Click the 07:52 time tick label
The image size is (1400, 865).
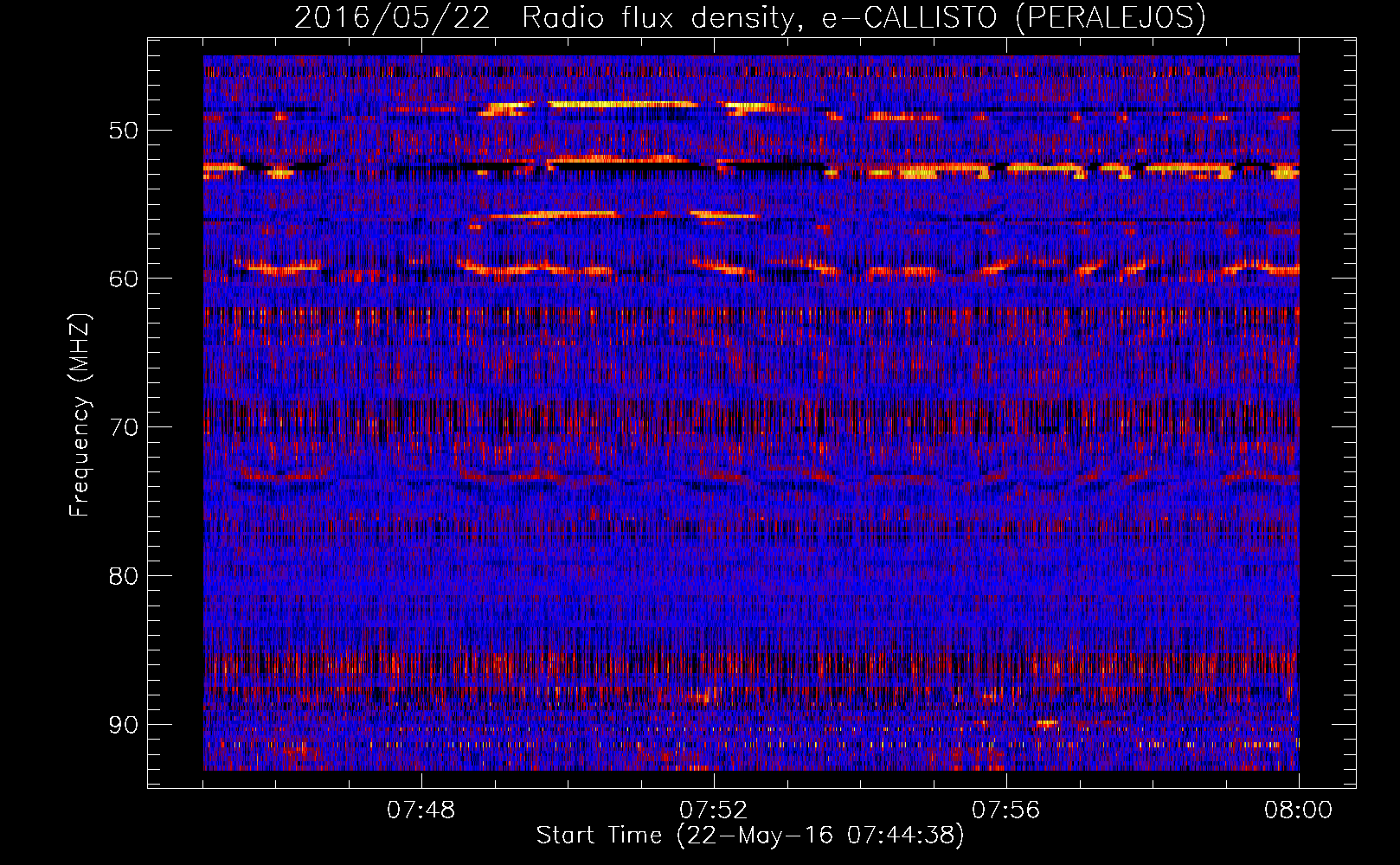point(714,811)
